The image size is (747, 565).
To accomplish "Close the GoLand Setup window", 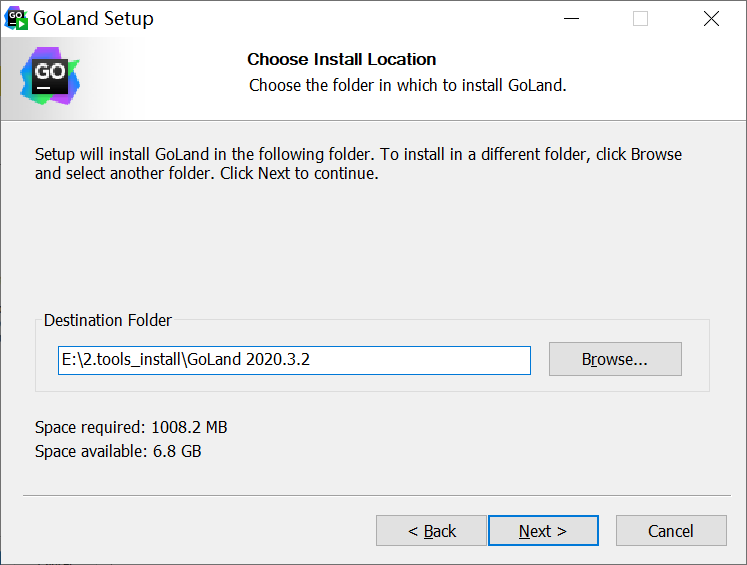I will coord(711,18).
